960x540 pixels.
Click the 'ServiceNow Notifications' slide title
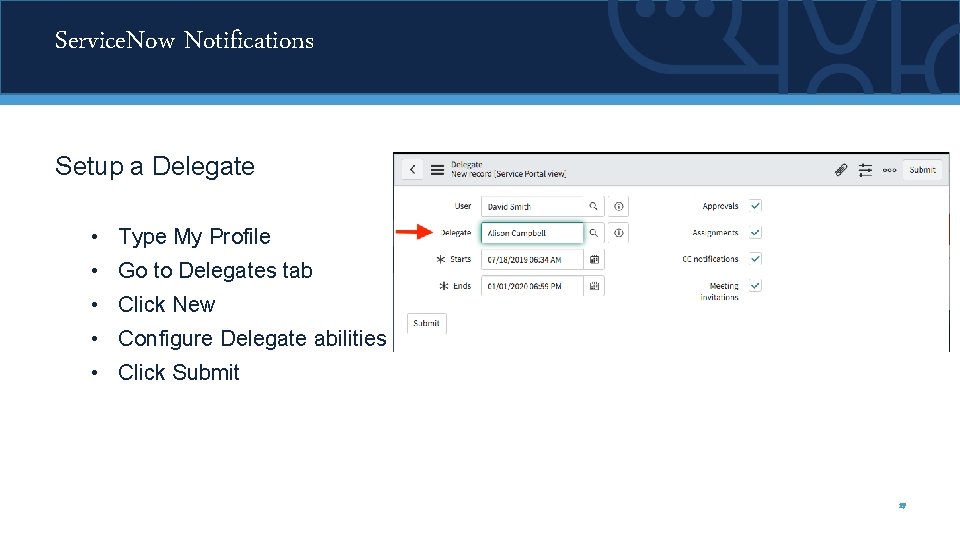[x=184, y=40]
